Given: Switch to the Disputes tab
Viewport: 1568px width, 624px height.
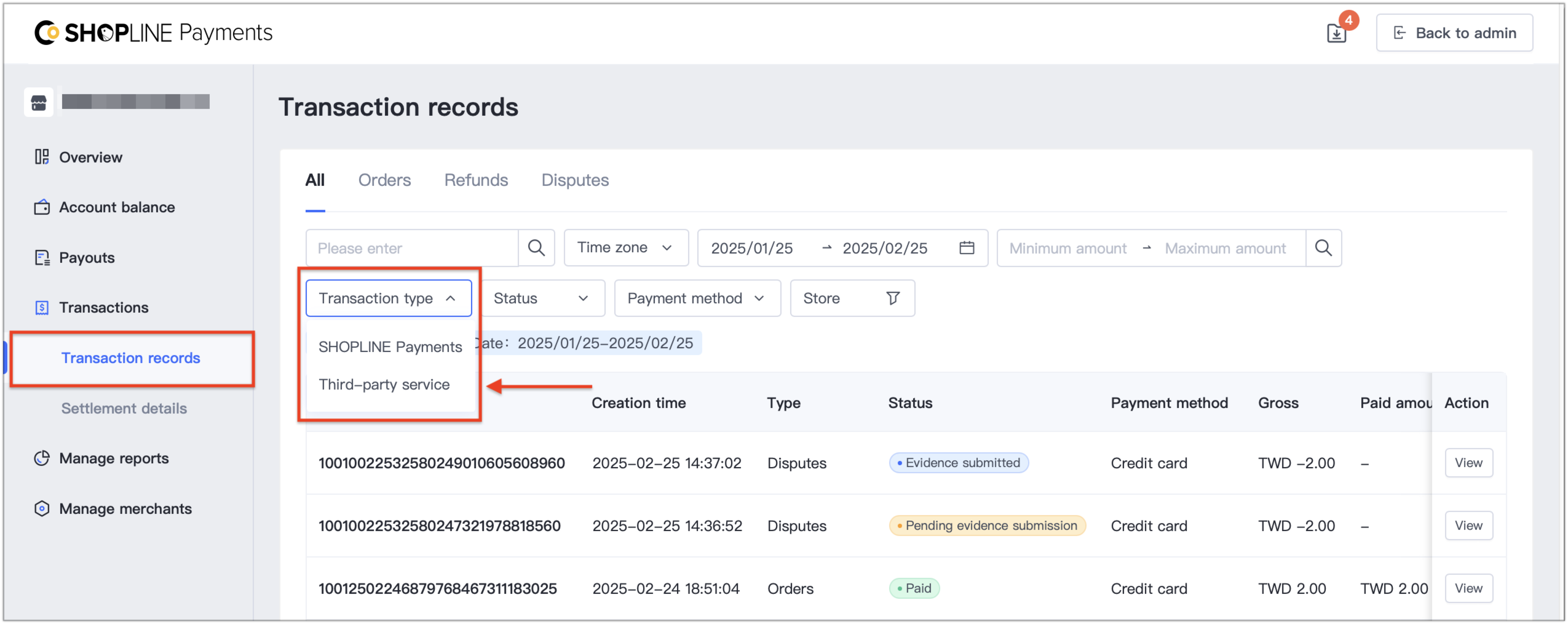Looking at the screenshot, I should tap(575, 180).
